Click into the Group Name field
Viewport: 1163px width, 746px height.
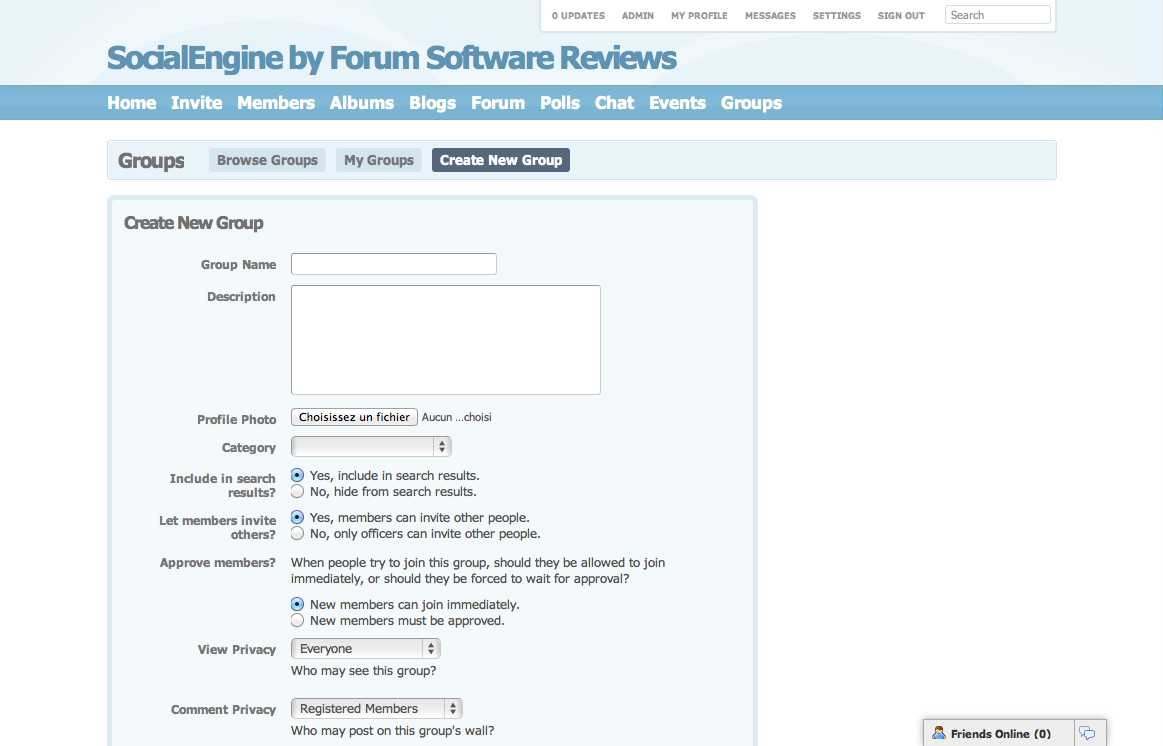pos(394,264)
